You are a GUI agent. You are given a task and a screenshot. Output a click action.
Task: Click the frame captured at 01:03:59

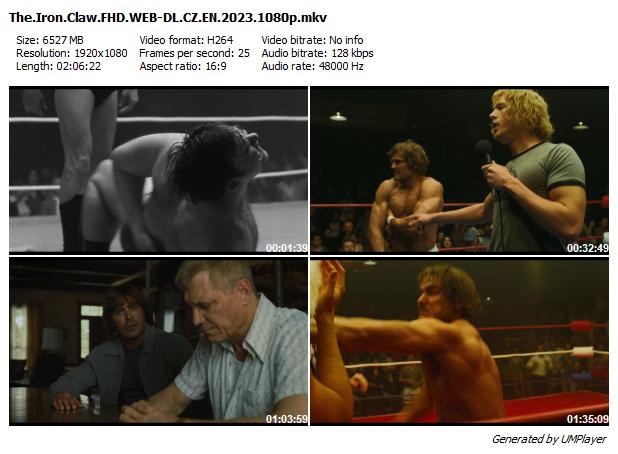pyautogui.click(x=158, y=341)
